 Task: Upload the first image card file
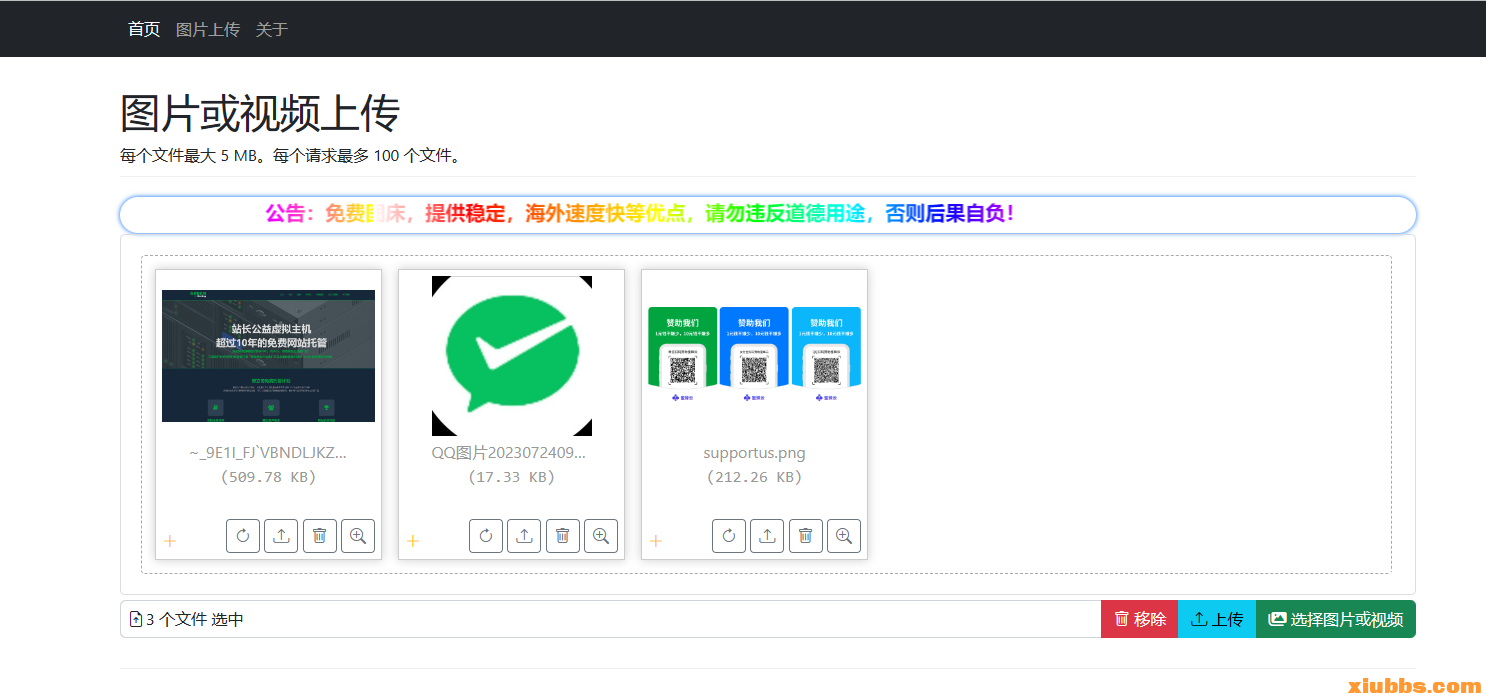pyautogui.click(x=281, y=536)
